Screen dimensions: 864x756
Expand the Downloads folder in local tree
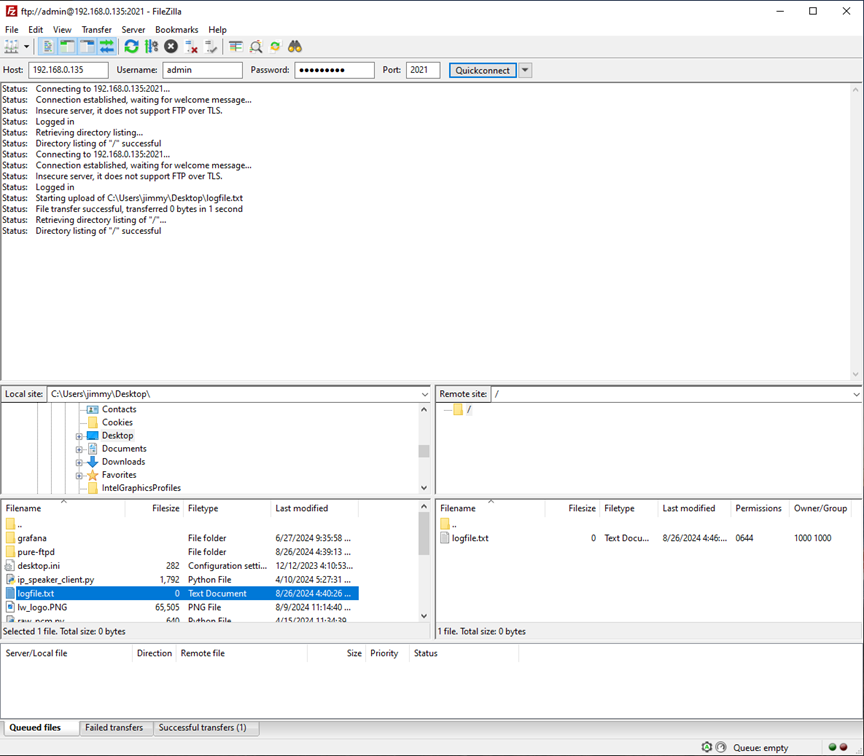click(79, 463)
